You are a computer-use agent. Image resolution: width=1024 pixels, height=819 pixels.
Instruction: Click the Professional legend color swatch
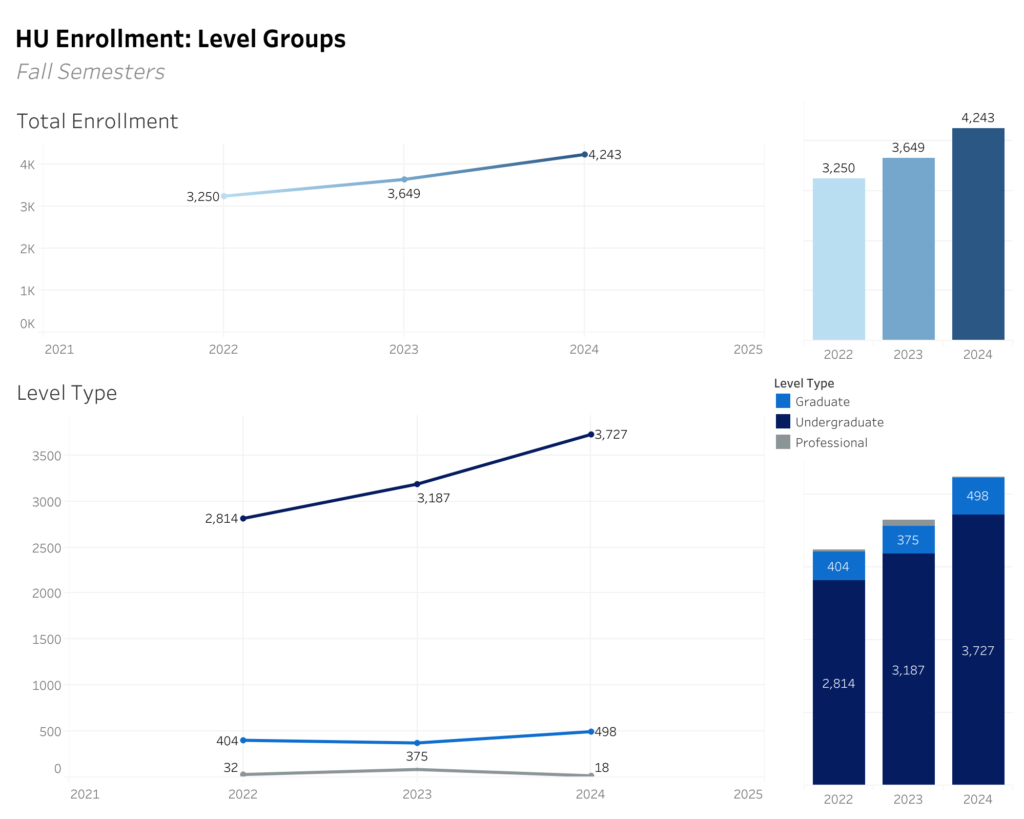pyautogui.click(x=782, y=442)
